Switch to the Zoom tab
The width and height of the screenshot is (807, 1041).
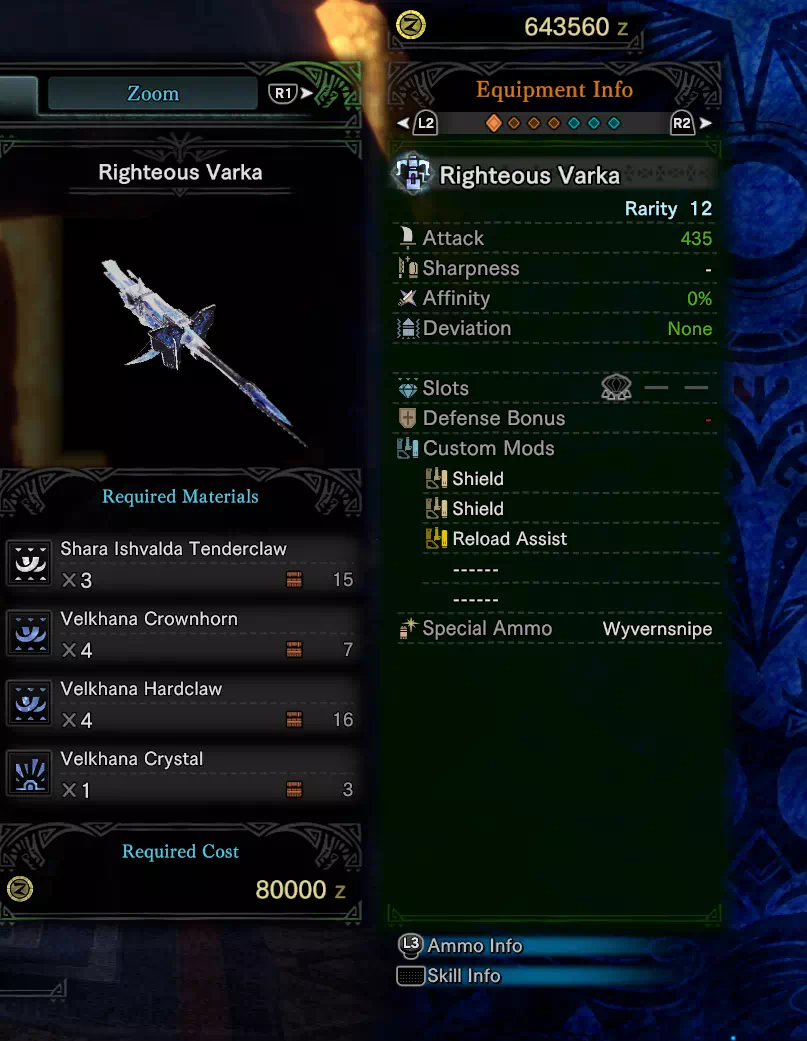pyautogui.click(x=153, y=94)
